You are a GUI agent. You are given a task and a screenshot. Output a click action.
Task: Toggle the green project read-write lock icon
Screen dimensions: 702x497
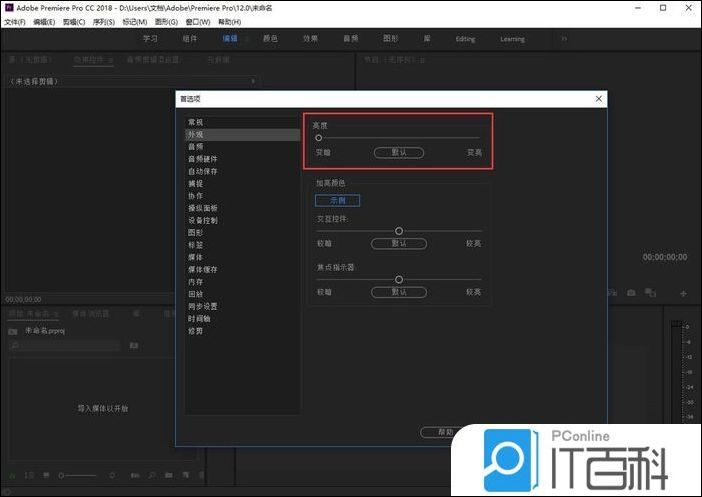[x=12, y=476]
